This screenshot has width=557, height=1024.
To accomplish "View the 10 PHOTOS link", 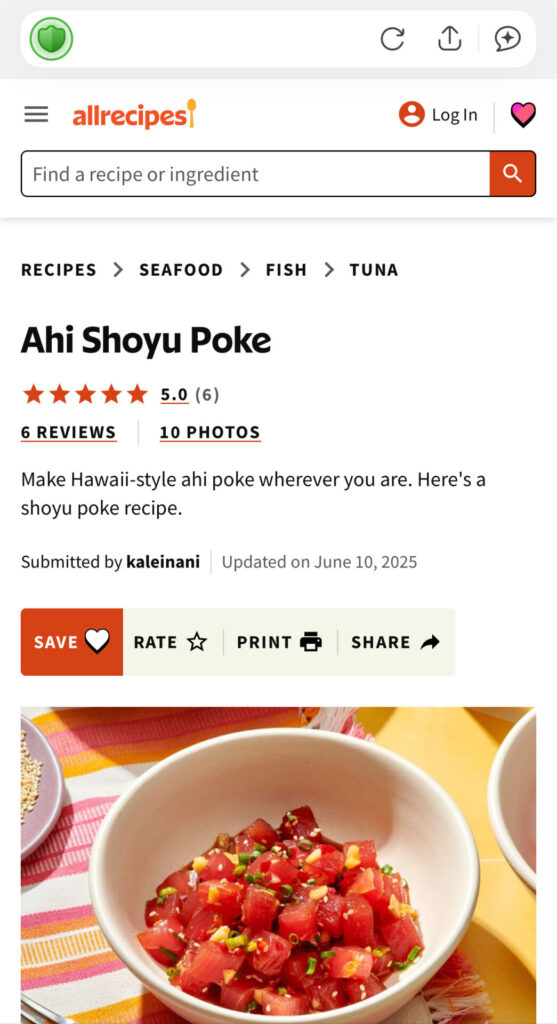I will tap(210, 432).
